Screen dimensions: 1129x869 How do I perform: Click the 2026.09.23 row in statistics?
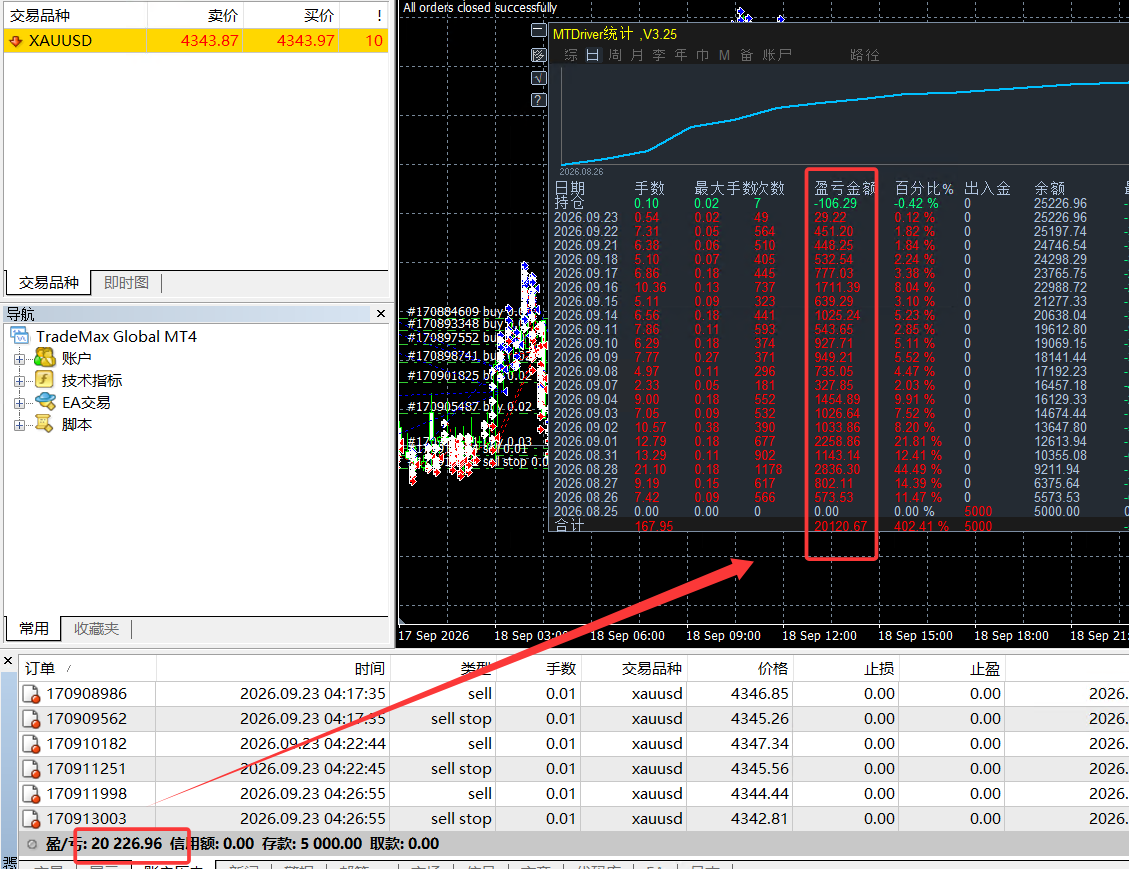pyautogui.click(x=839, y=217)
